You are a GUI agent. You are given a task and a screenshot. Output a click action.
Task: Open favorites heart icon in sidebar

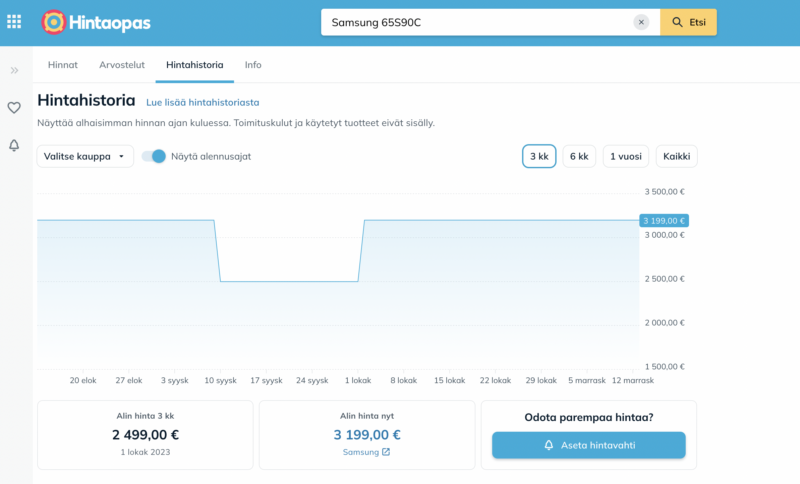14,108
